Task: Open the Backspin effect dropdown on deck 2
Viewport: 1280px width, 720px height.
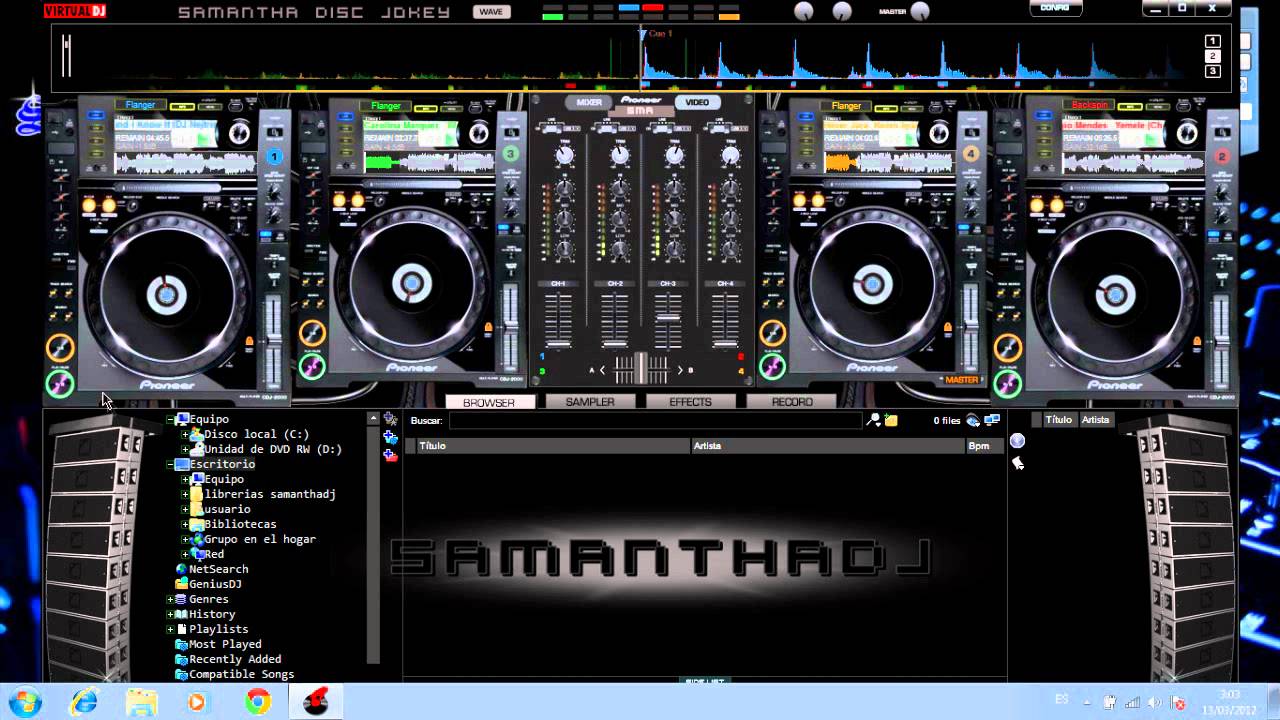Action: (1089, 105)
